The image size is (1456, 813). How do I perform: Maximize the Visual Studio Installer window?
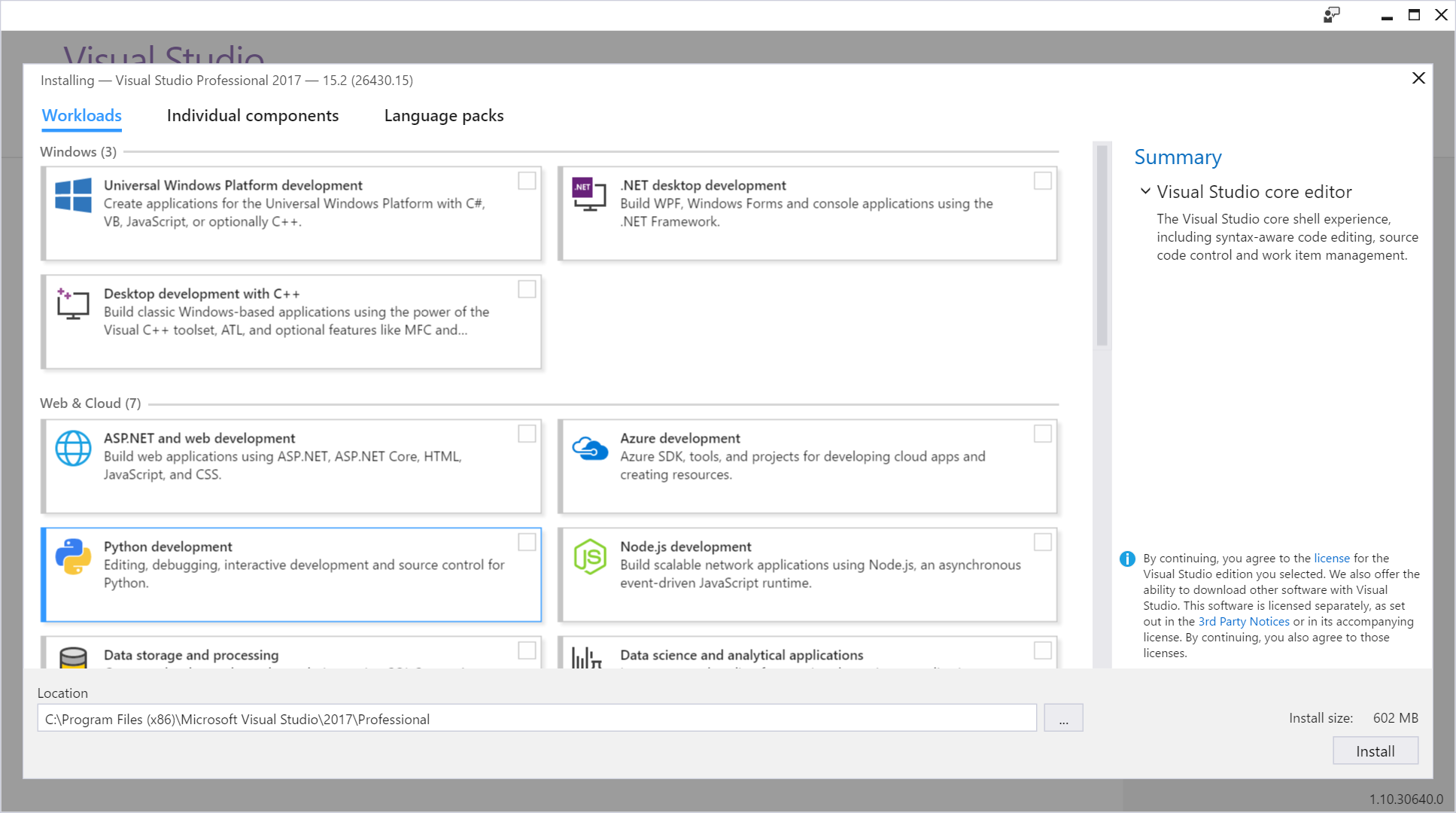[1415, 15]
